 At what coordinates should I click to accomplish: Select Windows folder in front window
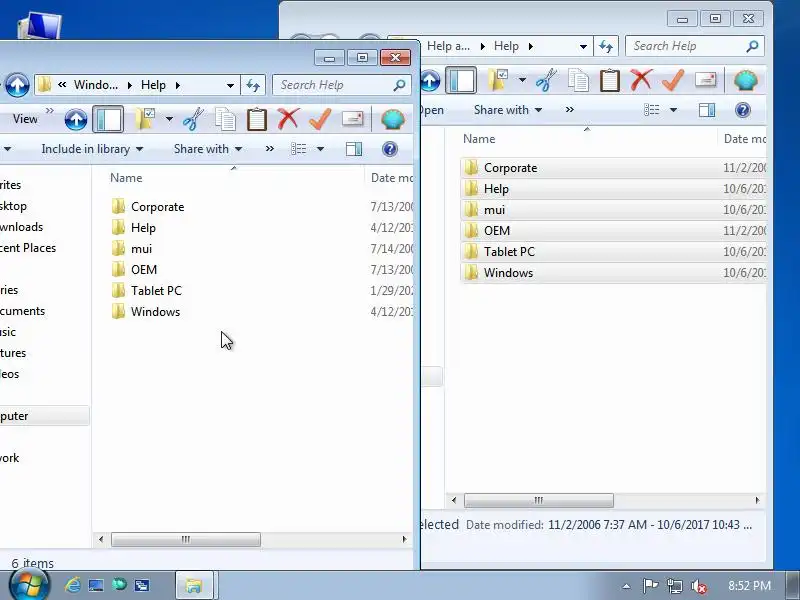click(x=155, y=311)
